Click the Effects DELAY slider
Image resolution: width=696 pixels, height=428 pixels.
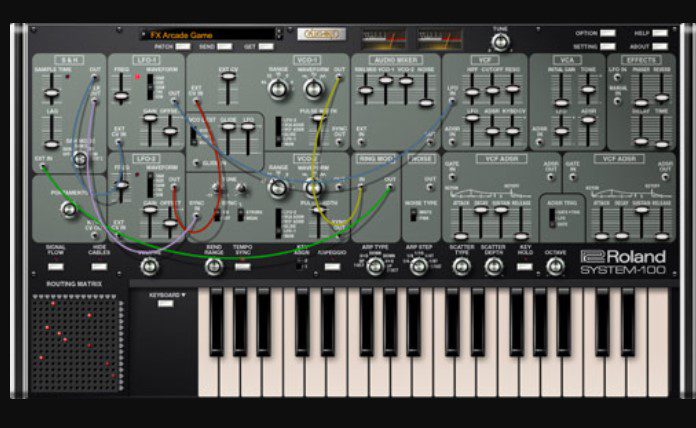point(641,142)
